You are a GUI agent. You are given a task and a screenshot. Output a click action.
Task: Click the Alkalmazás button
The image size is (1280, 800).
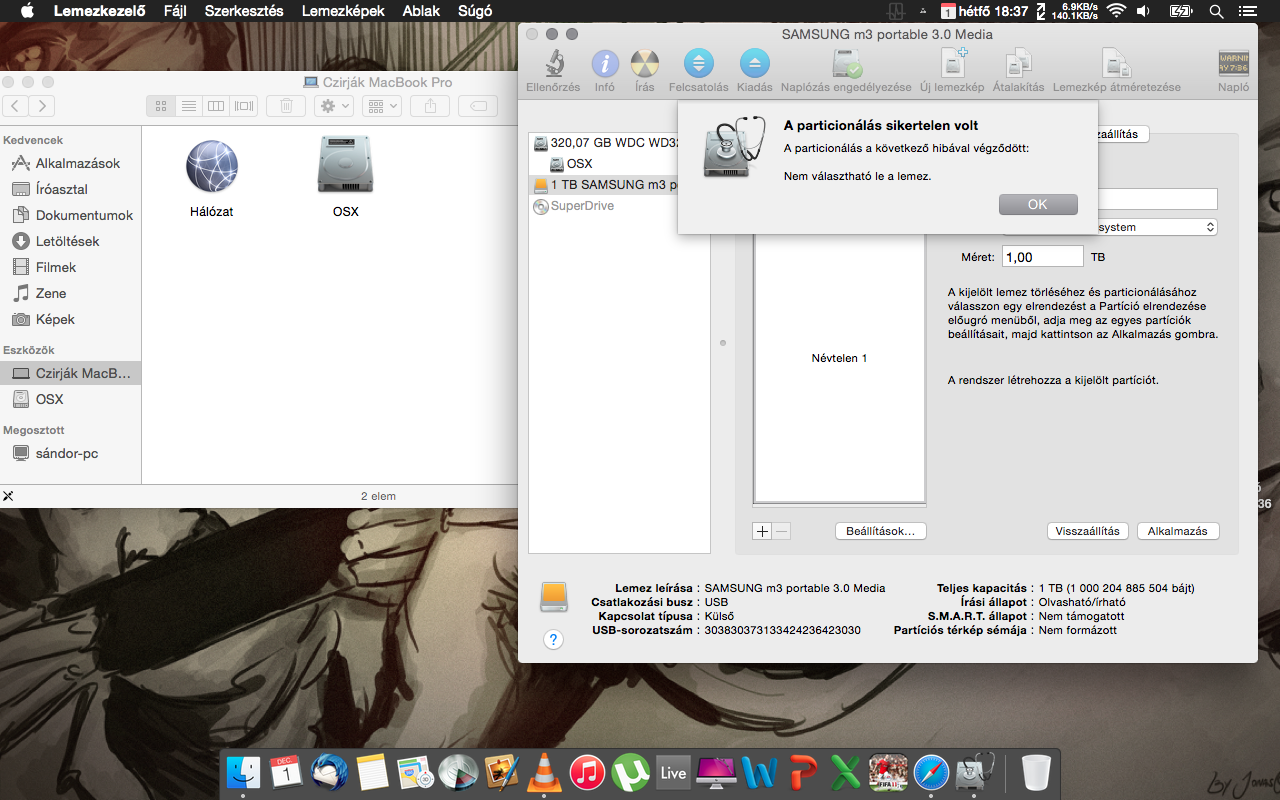pyautogui.click(x=1178, y=531)
